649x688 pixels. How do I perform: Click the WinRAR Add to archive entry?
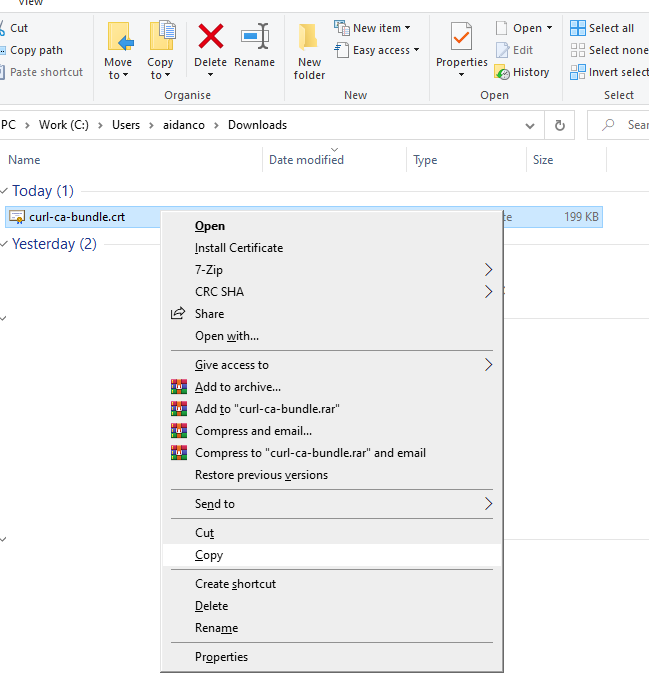coord(238,387)
